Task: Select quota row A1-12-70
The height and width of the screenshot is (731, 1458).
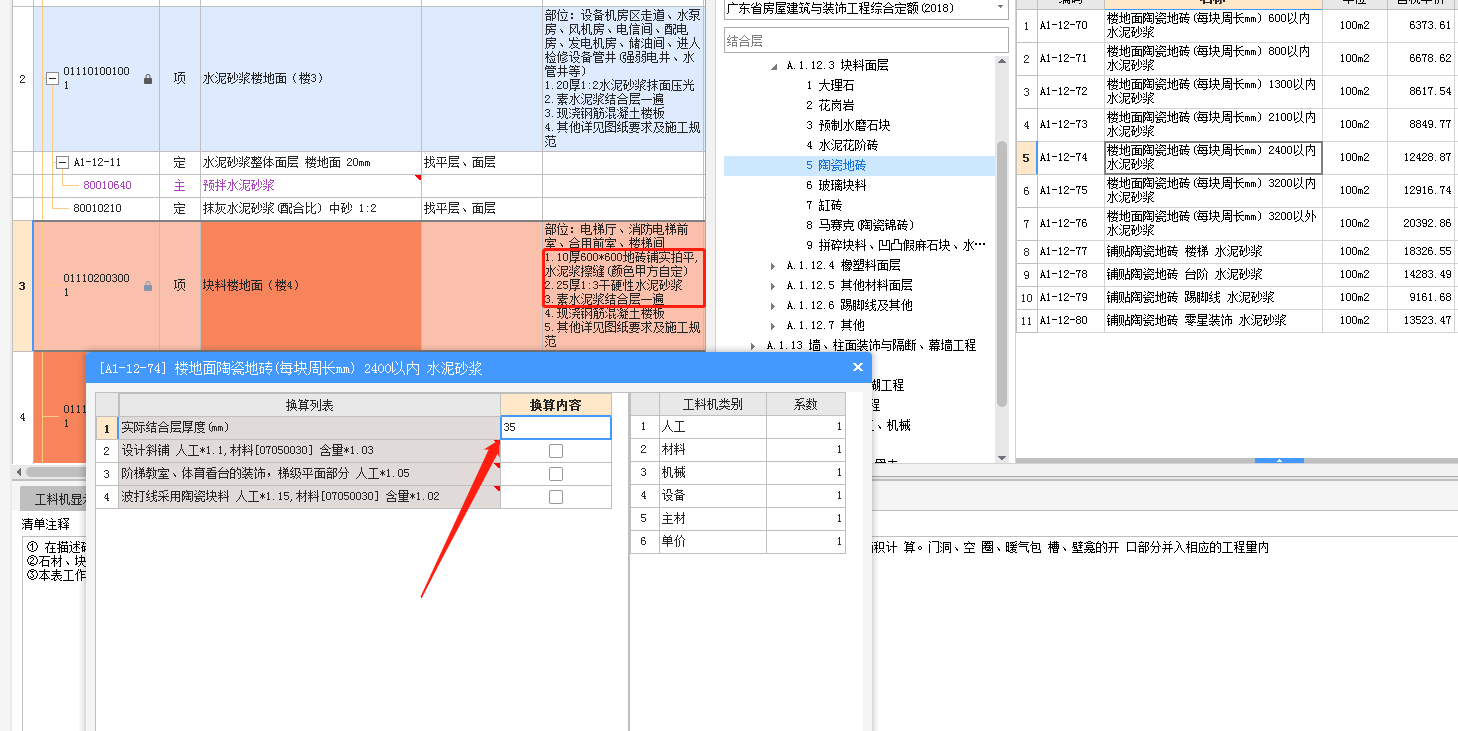Action: 1235,25
